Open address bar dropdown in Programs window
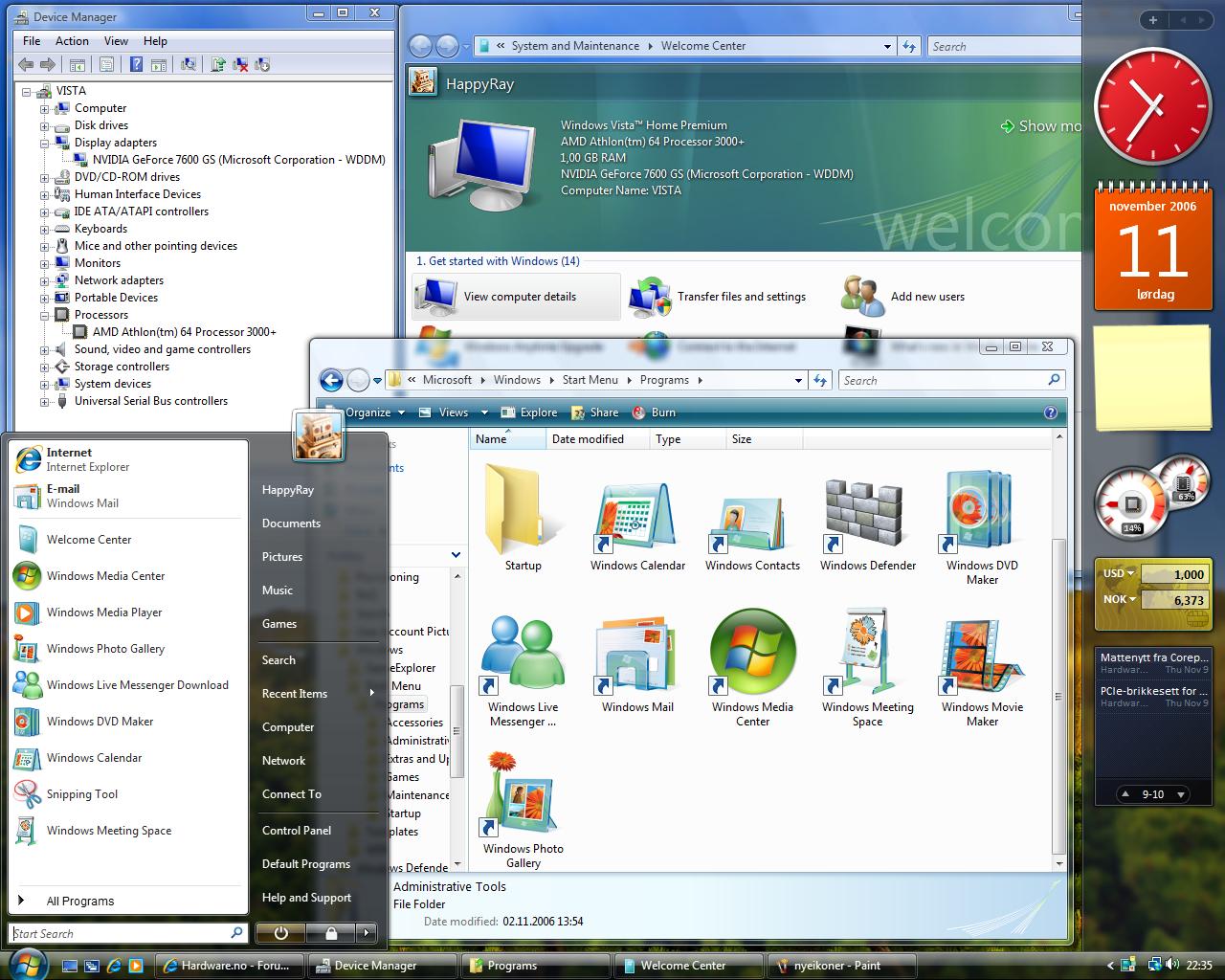Viewport: 1225px width, 980px height. (798, 380)
